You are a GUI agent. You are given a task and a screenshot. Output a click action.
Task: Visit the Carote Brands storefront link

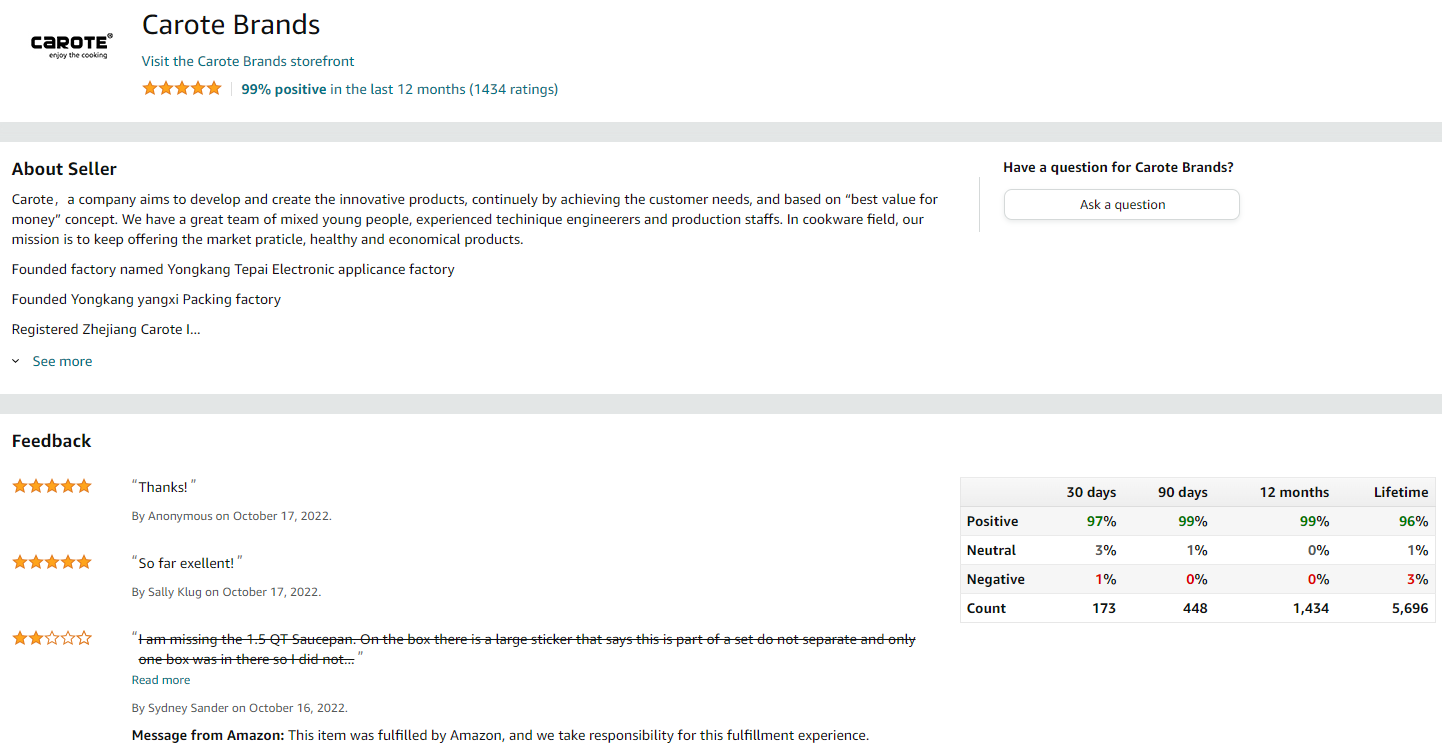[248, 61]
